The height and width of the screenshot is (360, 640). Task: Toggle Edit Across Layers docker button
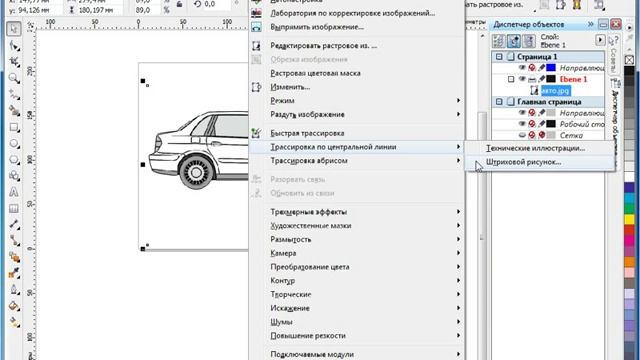point(513,41)
